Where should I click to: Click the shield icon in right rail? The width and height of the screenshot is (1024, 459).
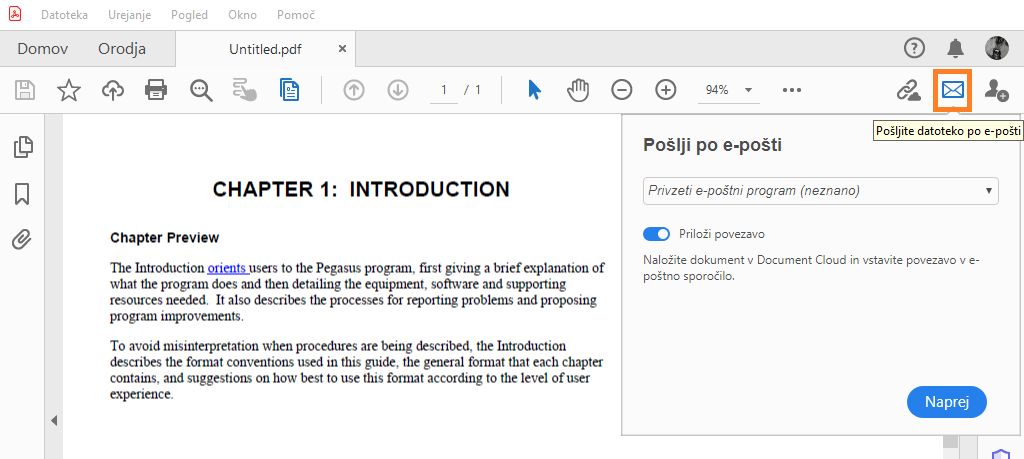(x=1000, y=454)
